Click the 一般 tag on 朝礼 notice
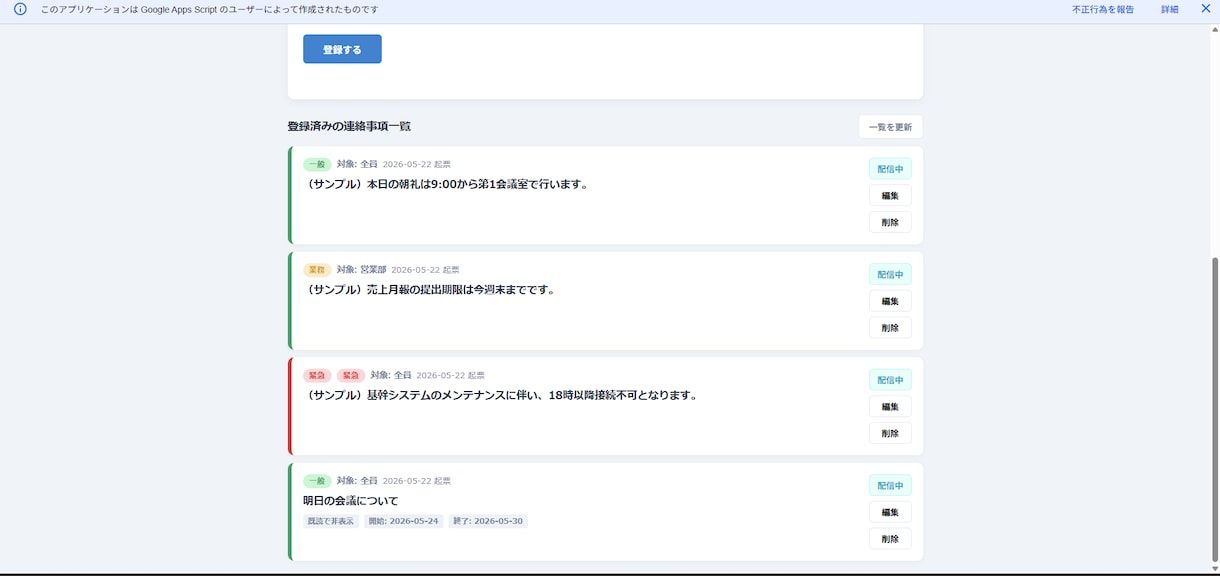The image size is (1220, 576). coord(317,164)
